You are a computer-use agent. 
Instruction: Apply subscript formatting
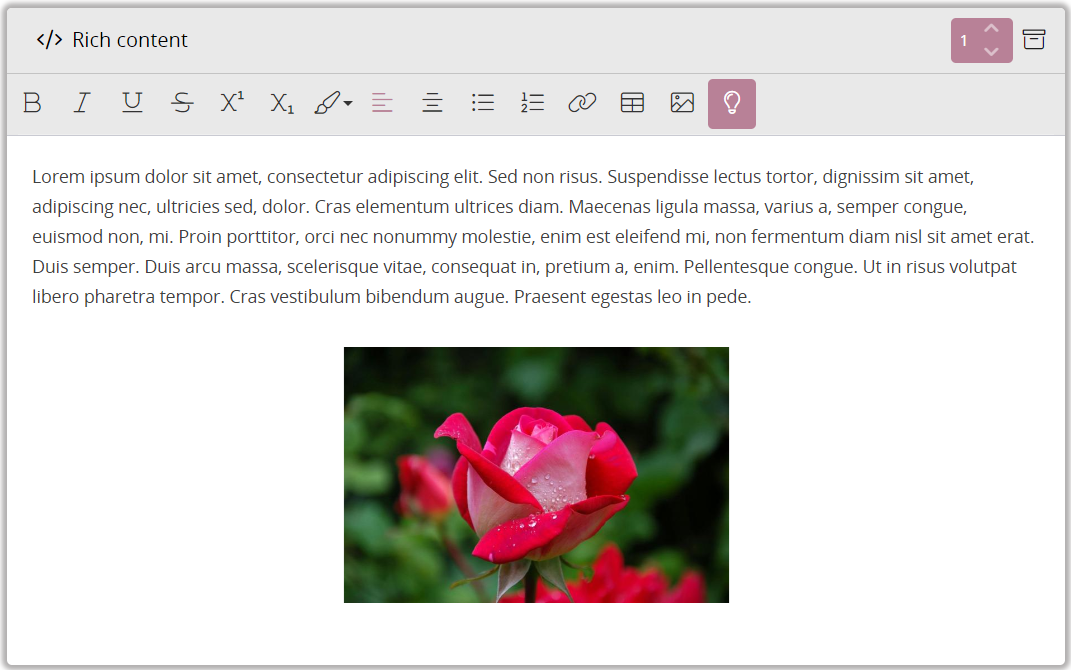click(282, 103)
